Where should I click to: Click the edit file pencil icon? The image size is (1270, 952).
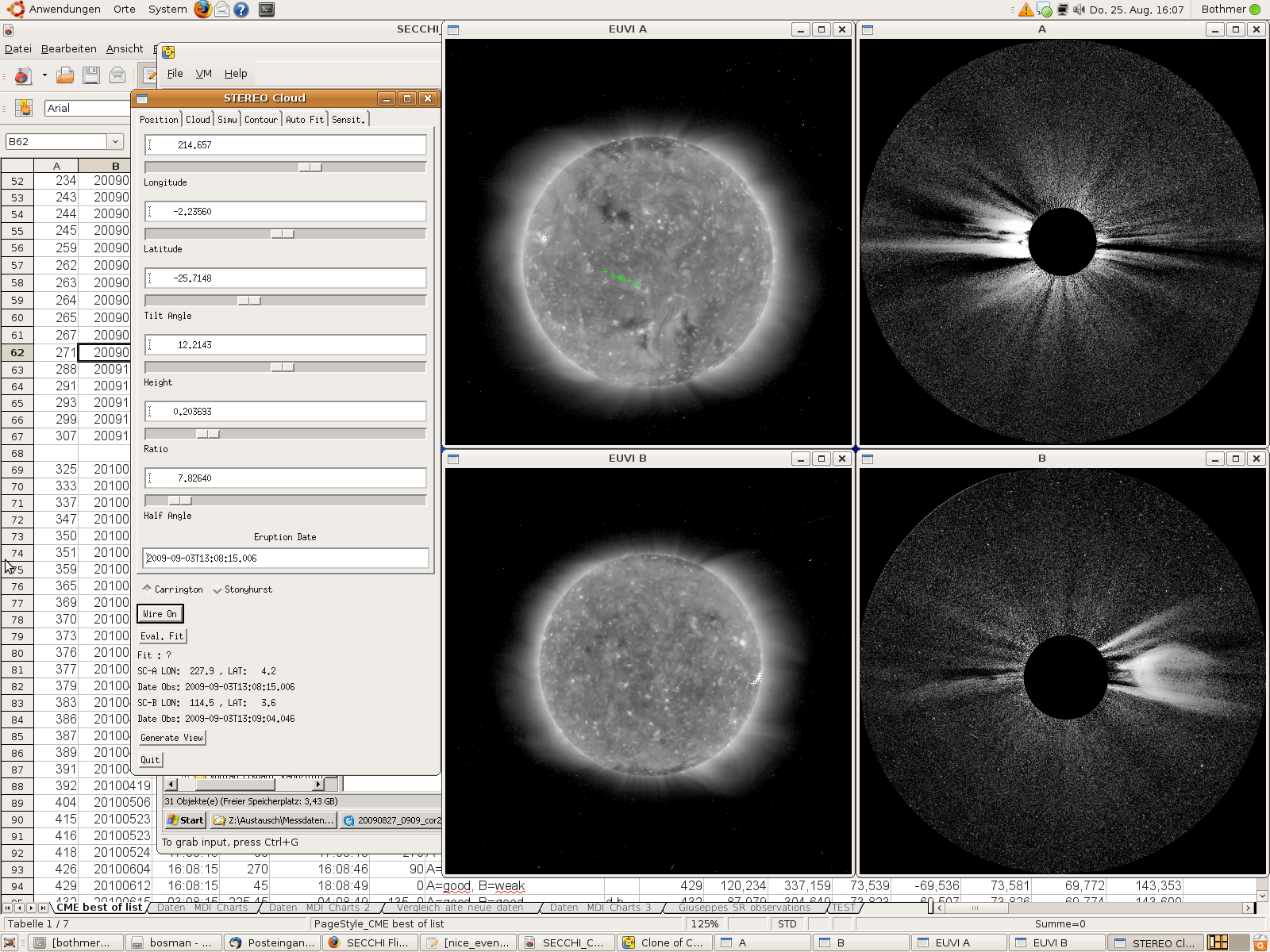pyautogui.click(x=148, y=75)
